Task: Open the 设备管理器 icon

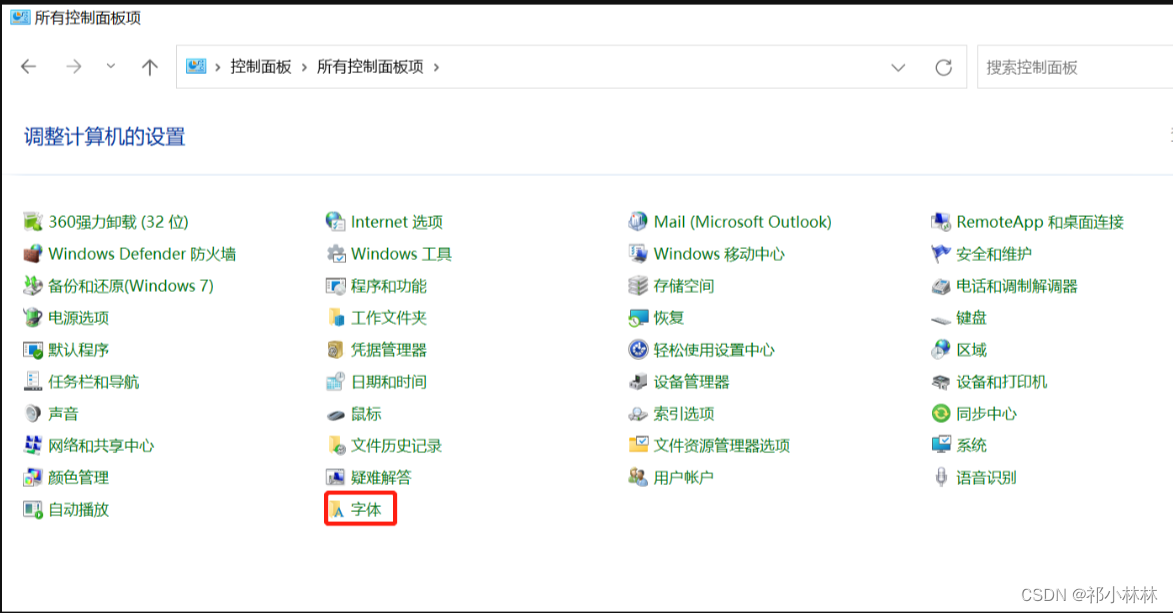Action: (637, 382)
